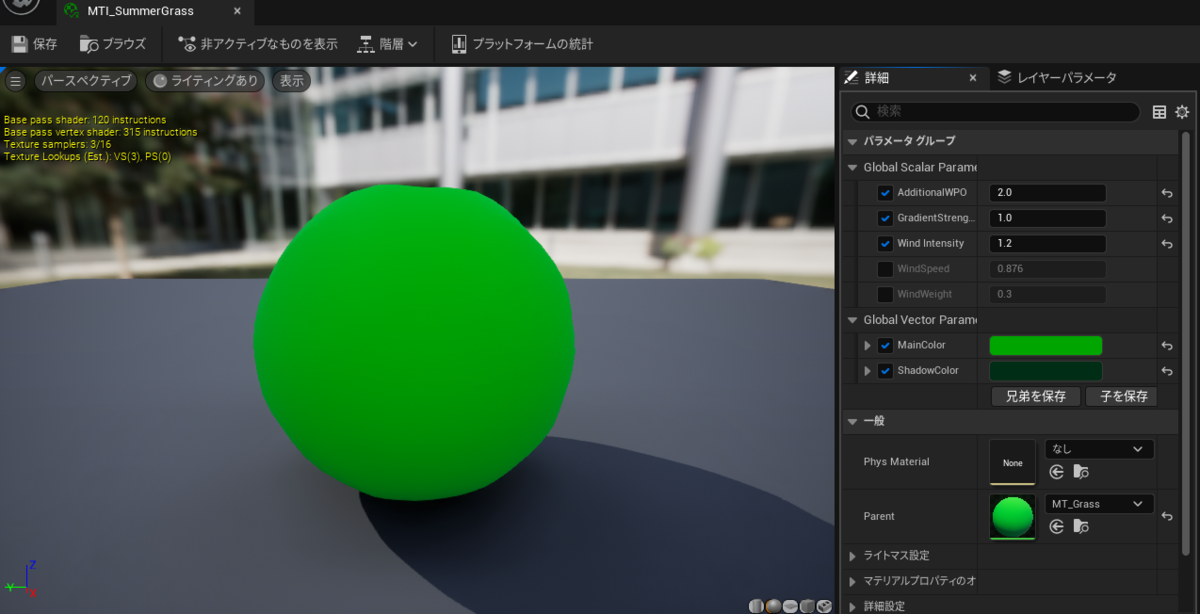Collapse the Global Scalar Parameter section

[x=853, y=167]
